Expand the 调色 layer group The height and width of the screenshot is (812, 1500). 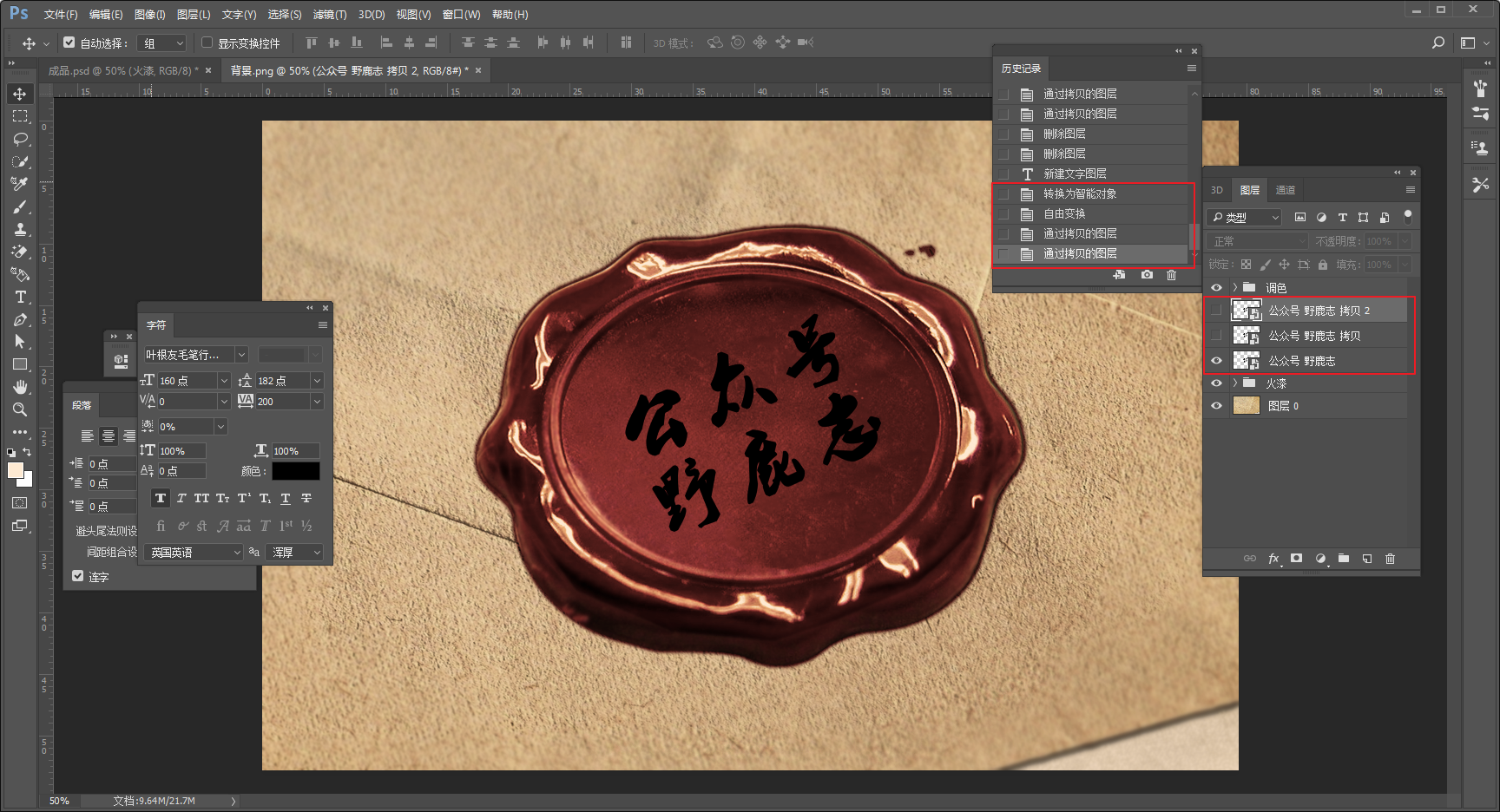click(1234, 287)
